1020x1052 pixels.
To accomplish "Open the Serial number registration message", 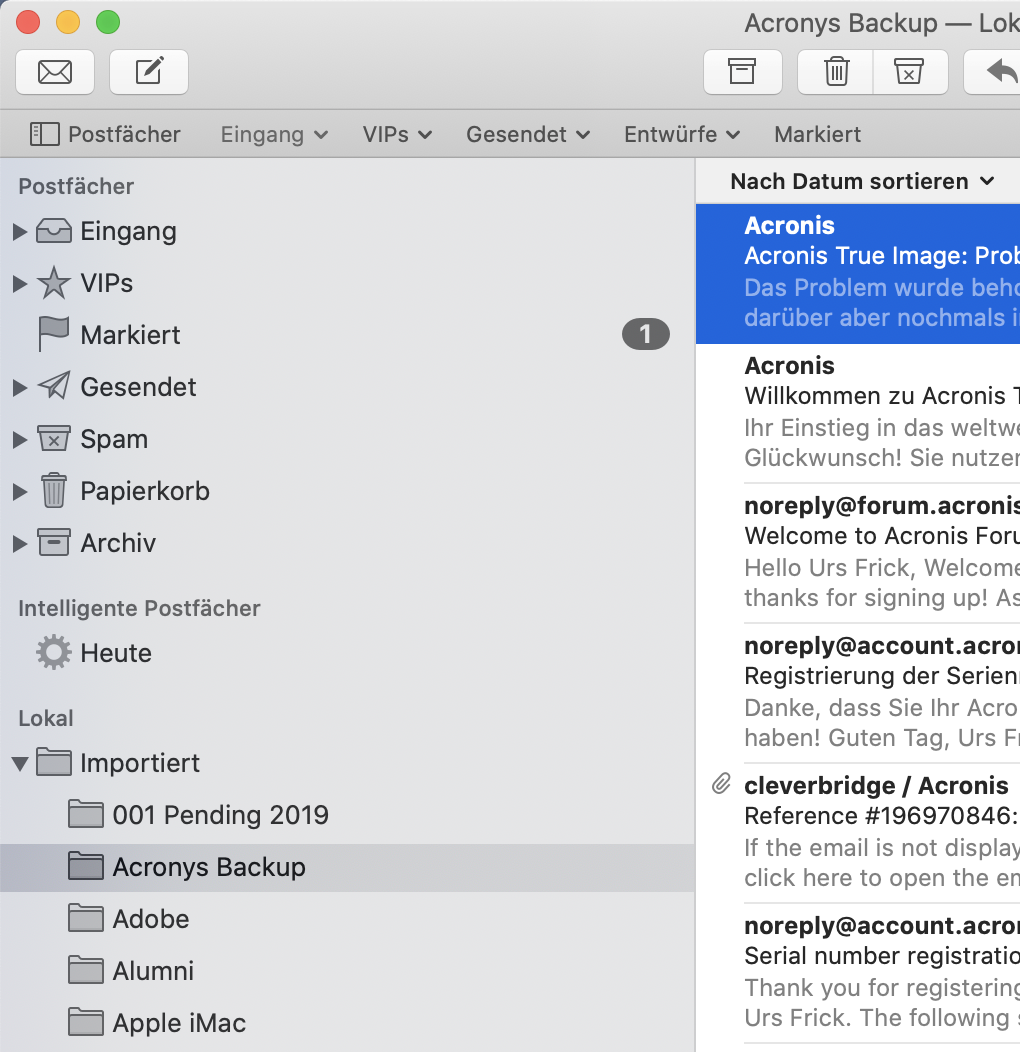I will tap(858, 973).
